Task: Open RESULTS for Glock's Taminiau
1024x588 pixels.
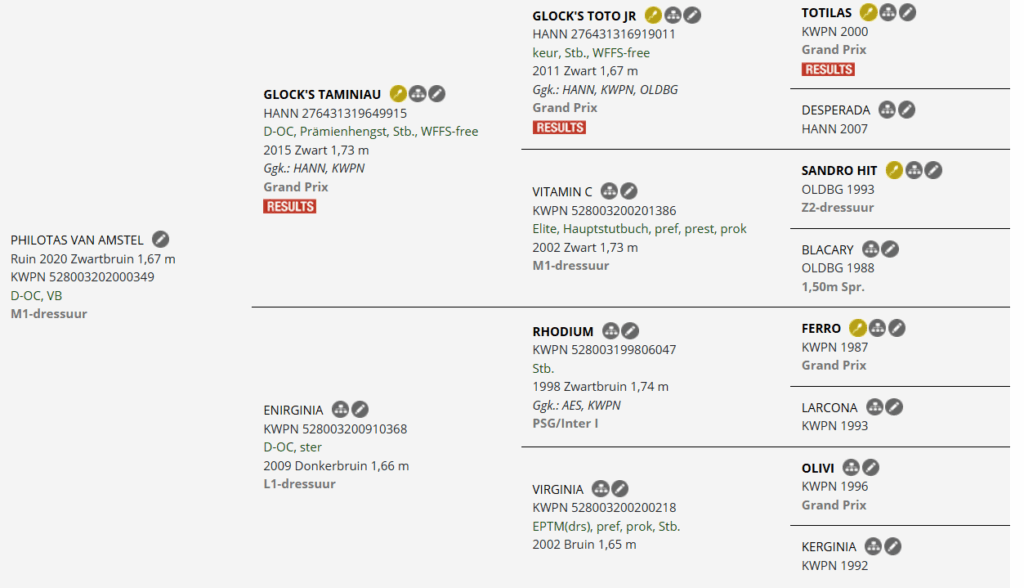Action: [x=290, y=206]
